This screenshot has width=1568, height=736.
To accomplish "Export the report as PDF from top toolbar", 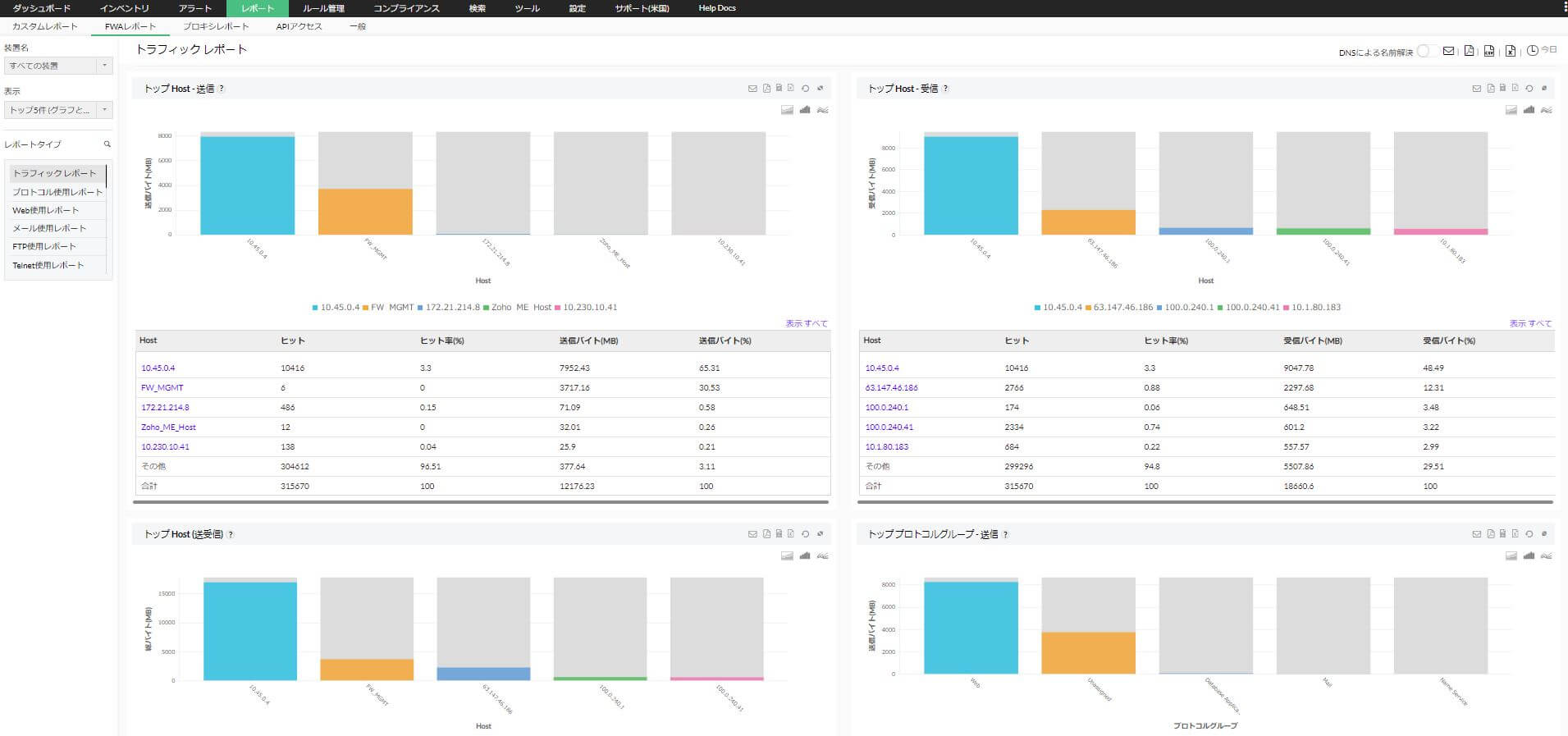I will (x=1469, y=52).
